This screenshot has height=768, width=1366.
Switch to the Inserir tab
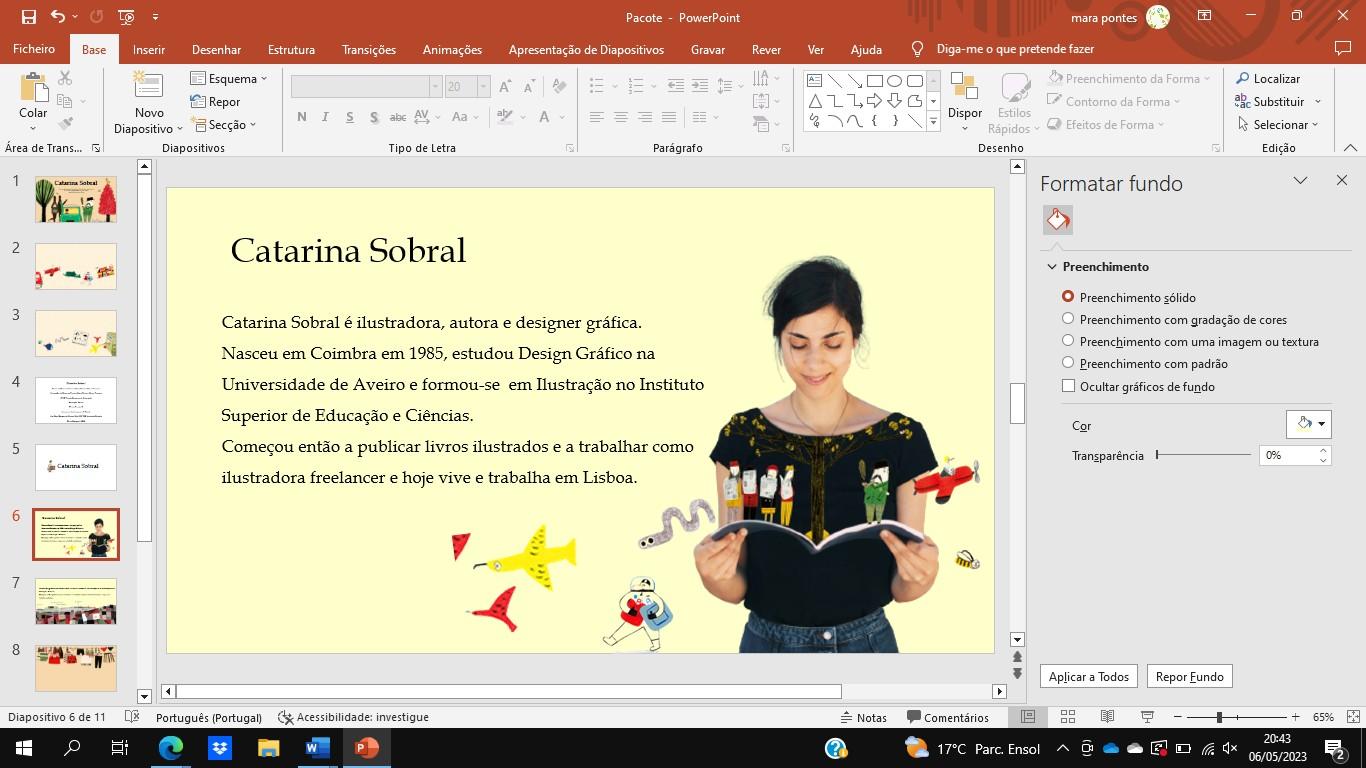[x=149, y=49]
